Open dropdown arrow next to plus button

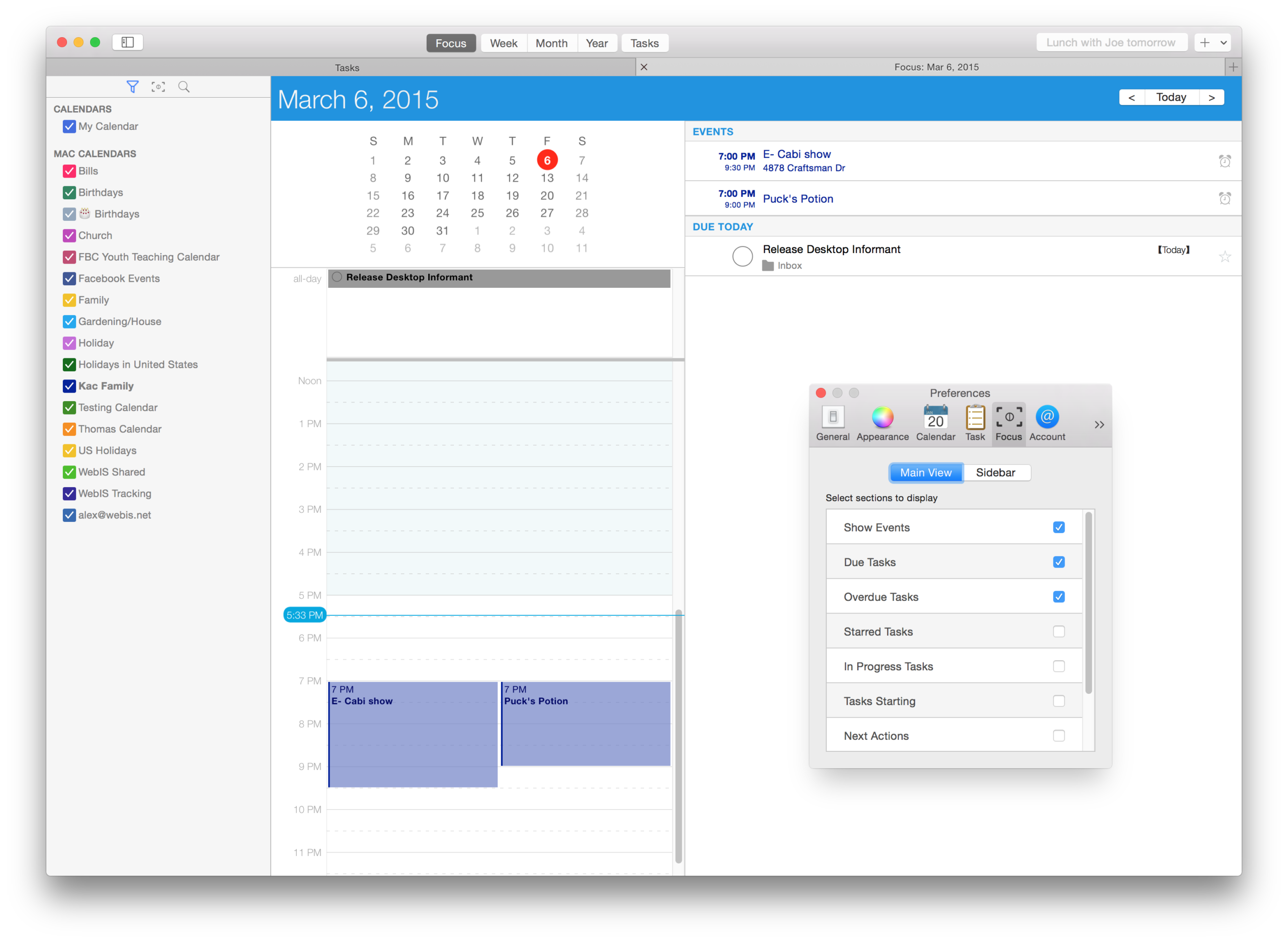[x=1223, y=43]
